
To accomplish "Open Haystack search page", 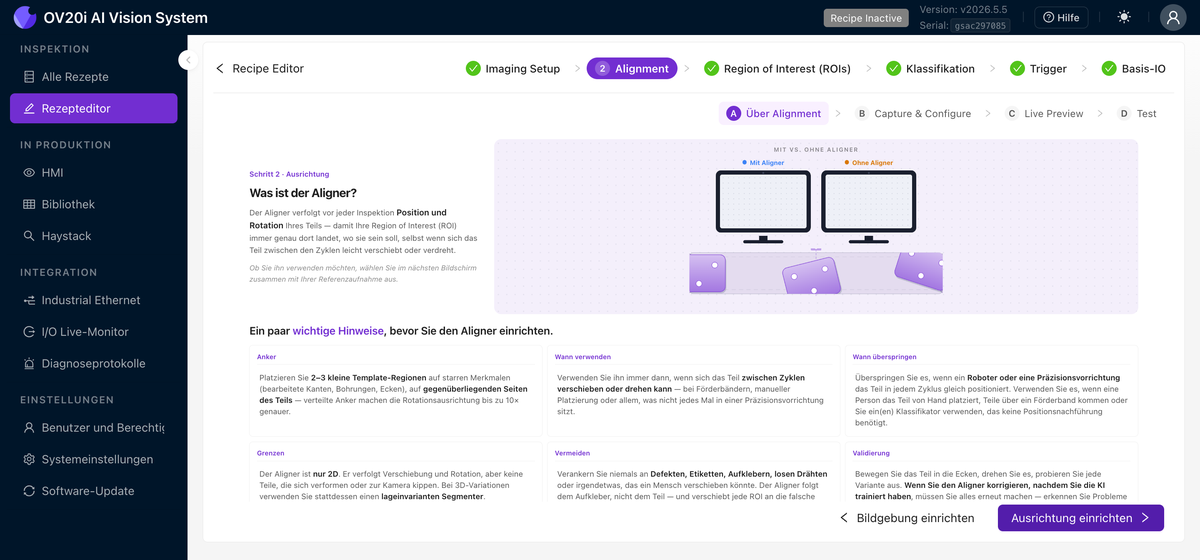I will pyautogui.click(x=94, y=236).
